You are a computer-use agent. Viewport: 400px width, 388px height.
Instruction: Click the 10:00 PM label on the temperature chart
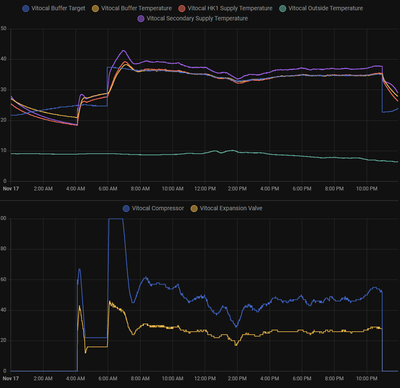pyautogui.click(x=367, y=189)
